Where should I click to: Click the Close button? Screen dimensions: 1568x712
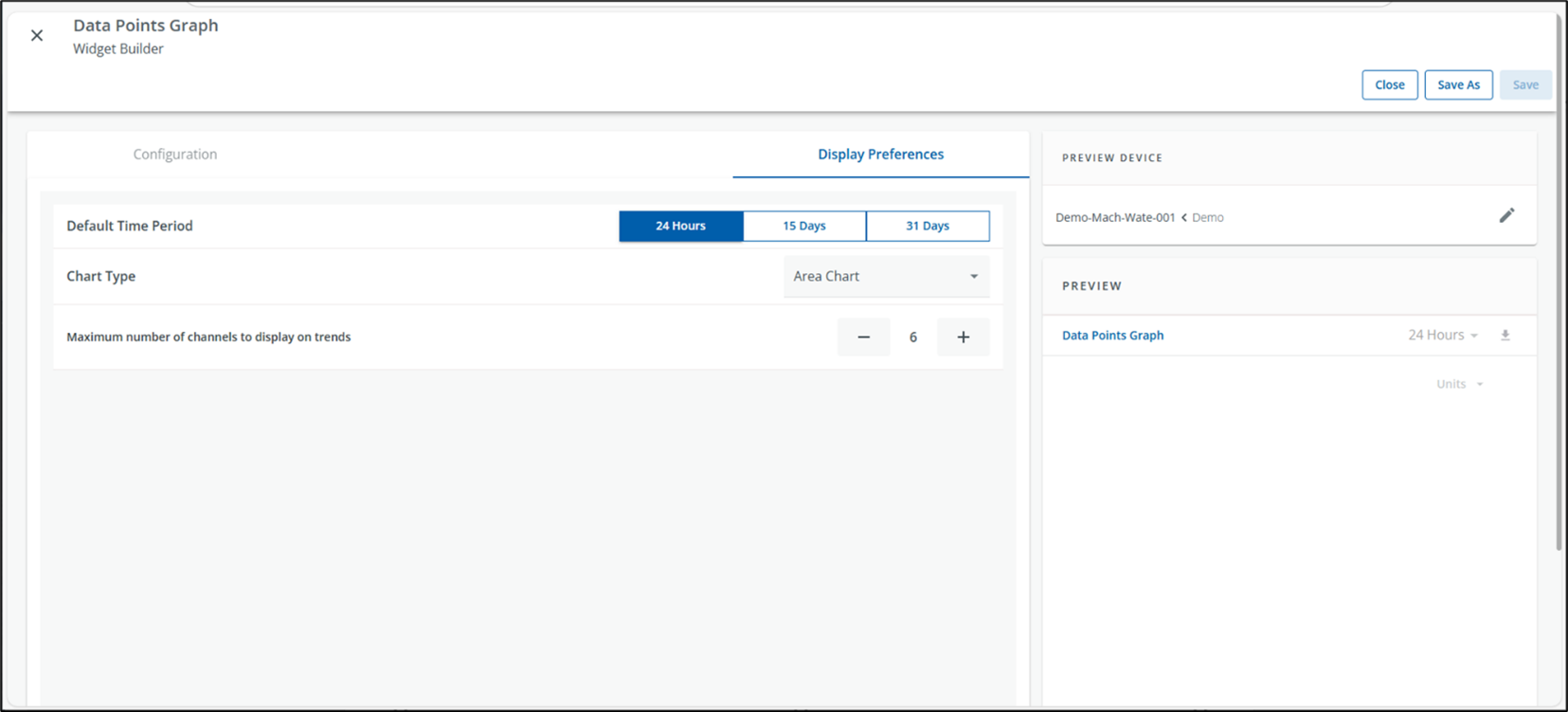[x=1390, y=84]
